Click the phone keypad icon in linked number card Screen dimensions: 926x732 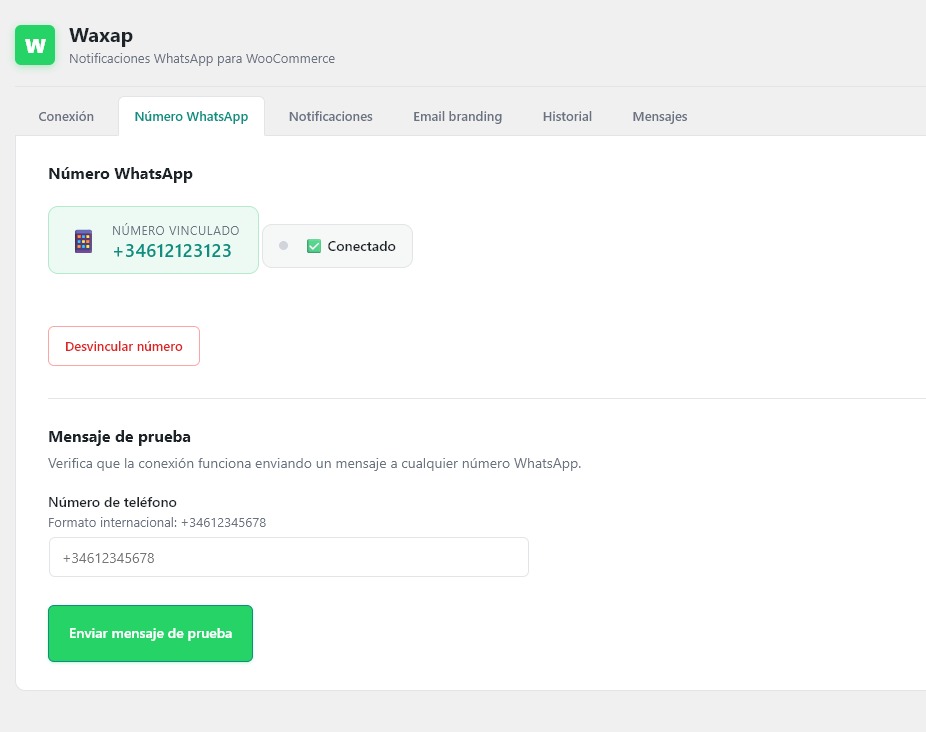coord(83,241)
